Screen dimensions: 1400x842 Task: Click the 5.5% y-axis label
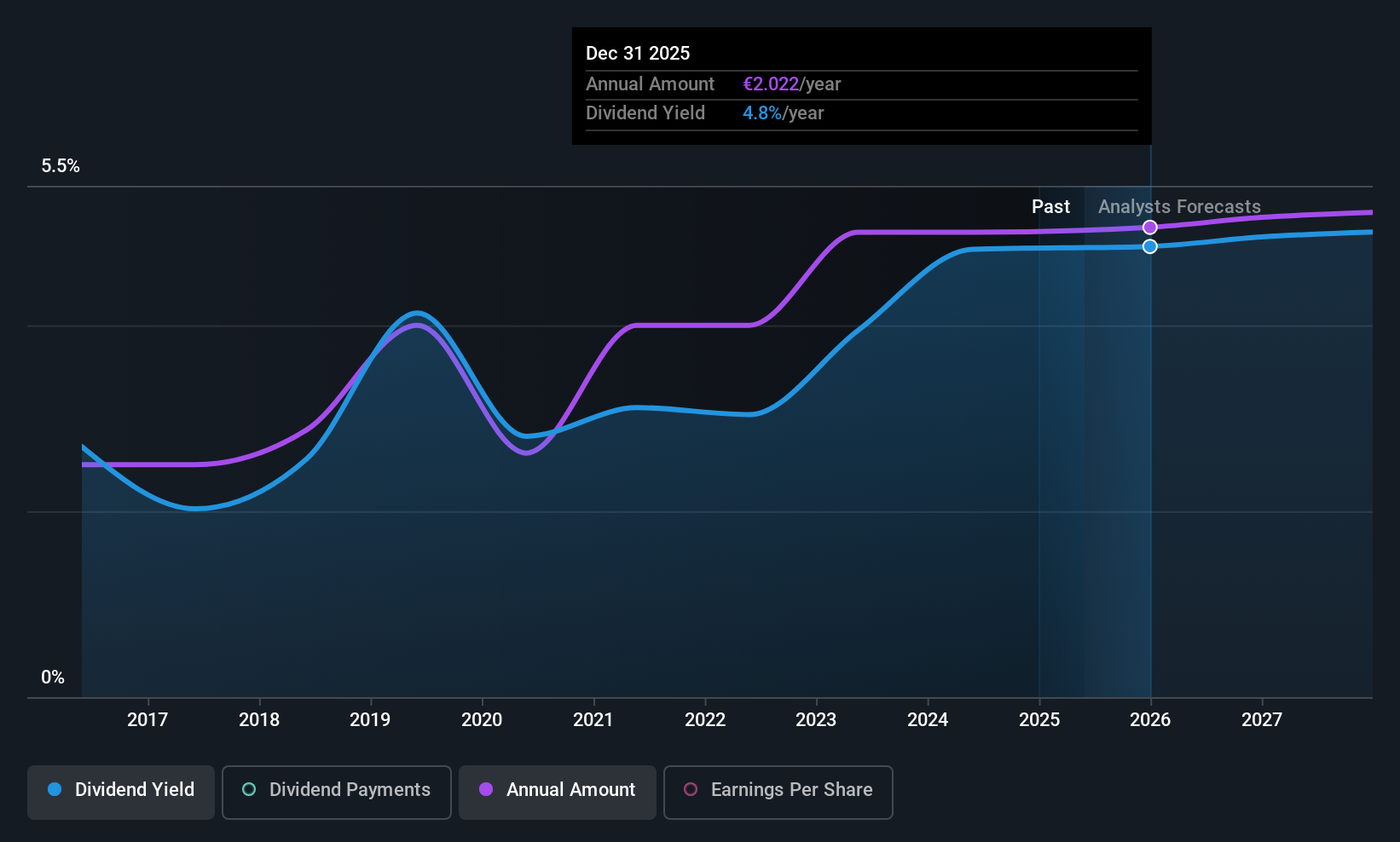pos(61,166)
